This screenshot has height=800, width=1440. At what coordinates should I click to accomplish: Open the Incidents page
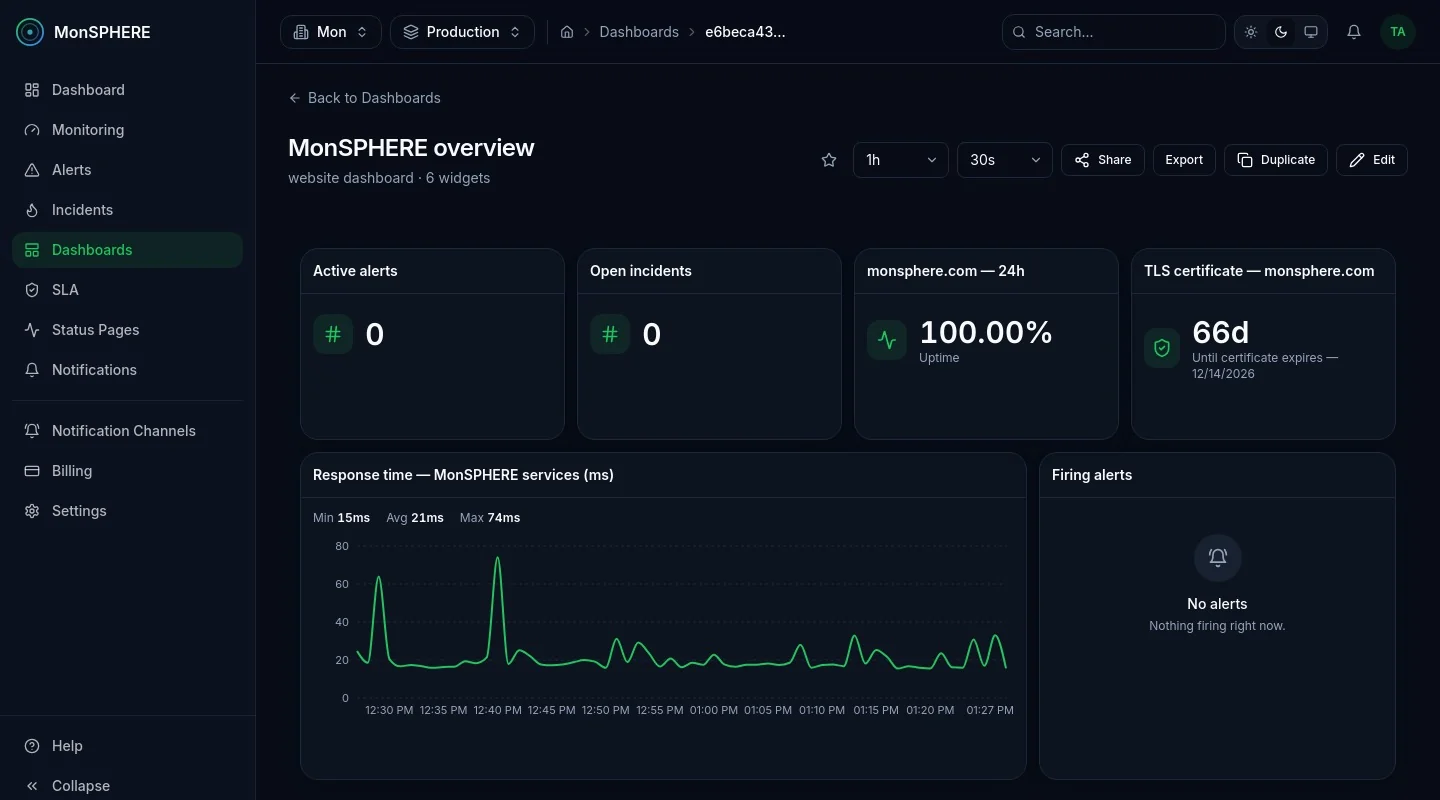[127, 210]
